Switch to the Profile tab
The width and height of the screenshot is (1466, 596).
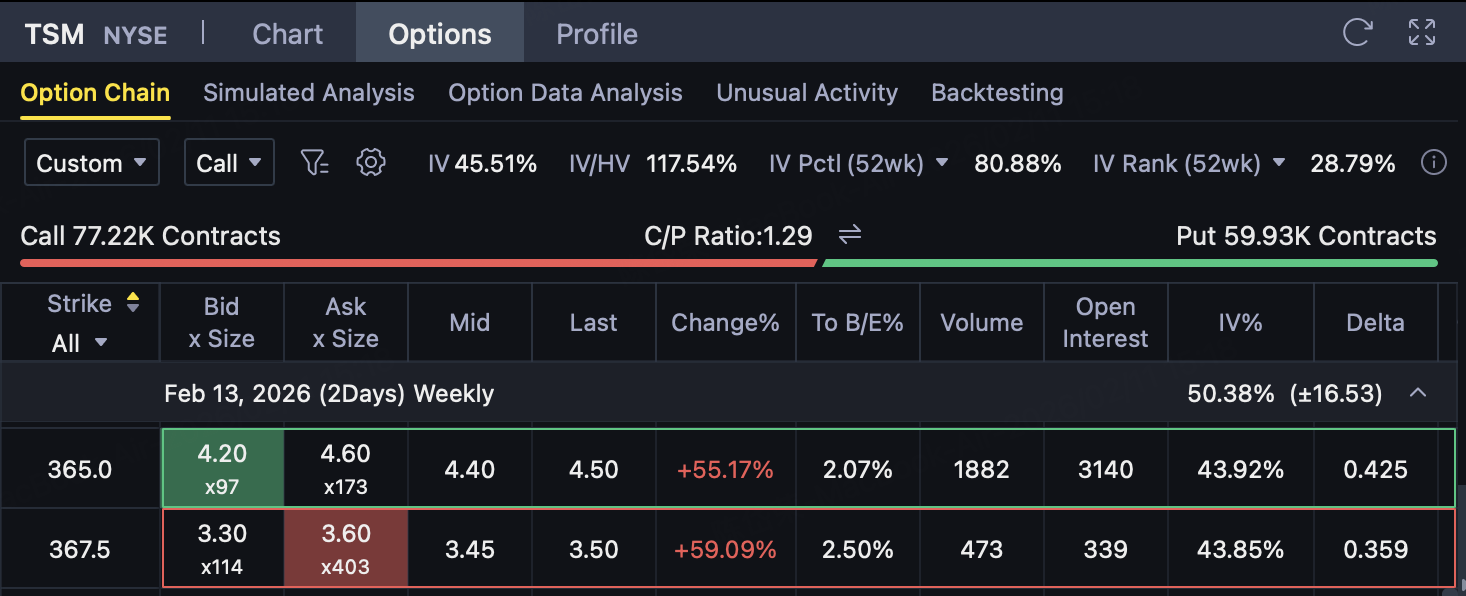(596, 34)
